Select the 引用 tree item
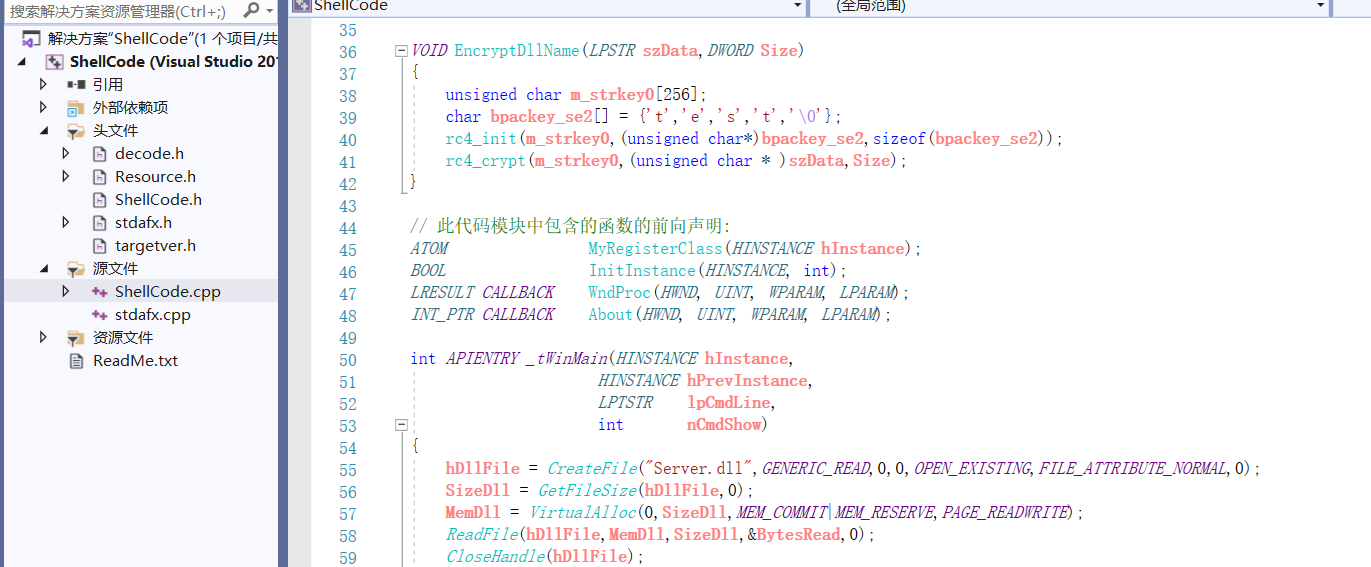Viewport: 1371px width, 567px height. (x=108, y=85)
